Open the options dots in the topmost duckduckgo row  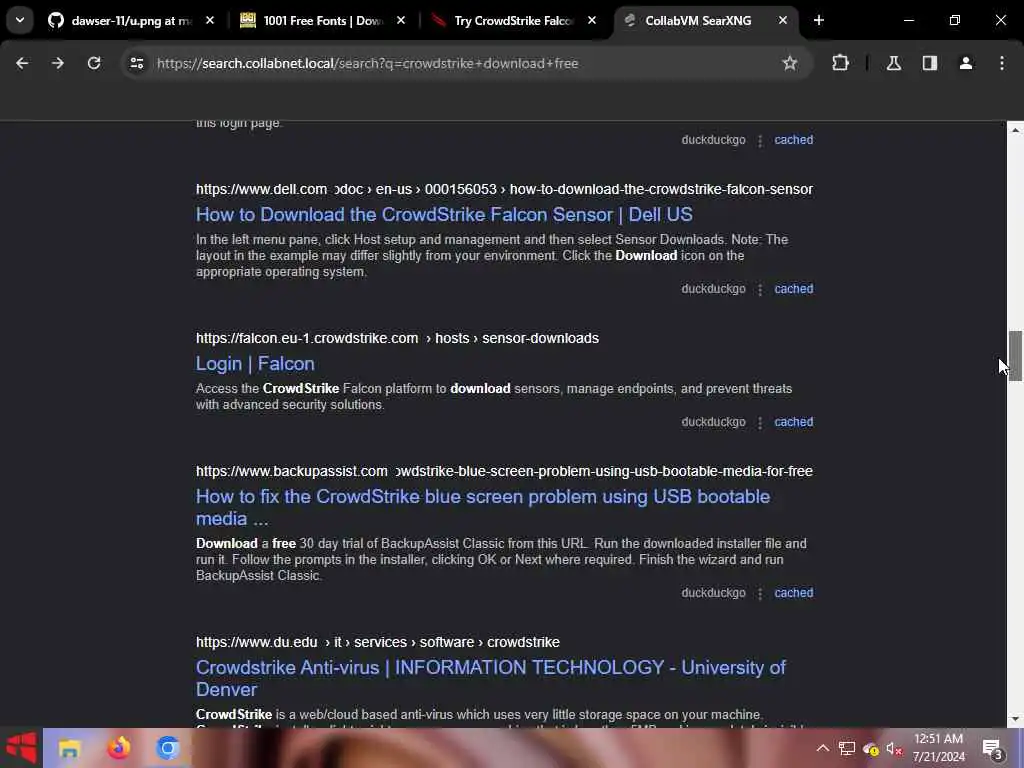760,140
